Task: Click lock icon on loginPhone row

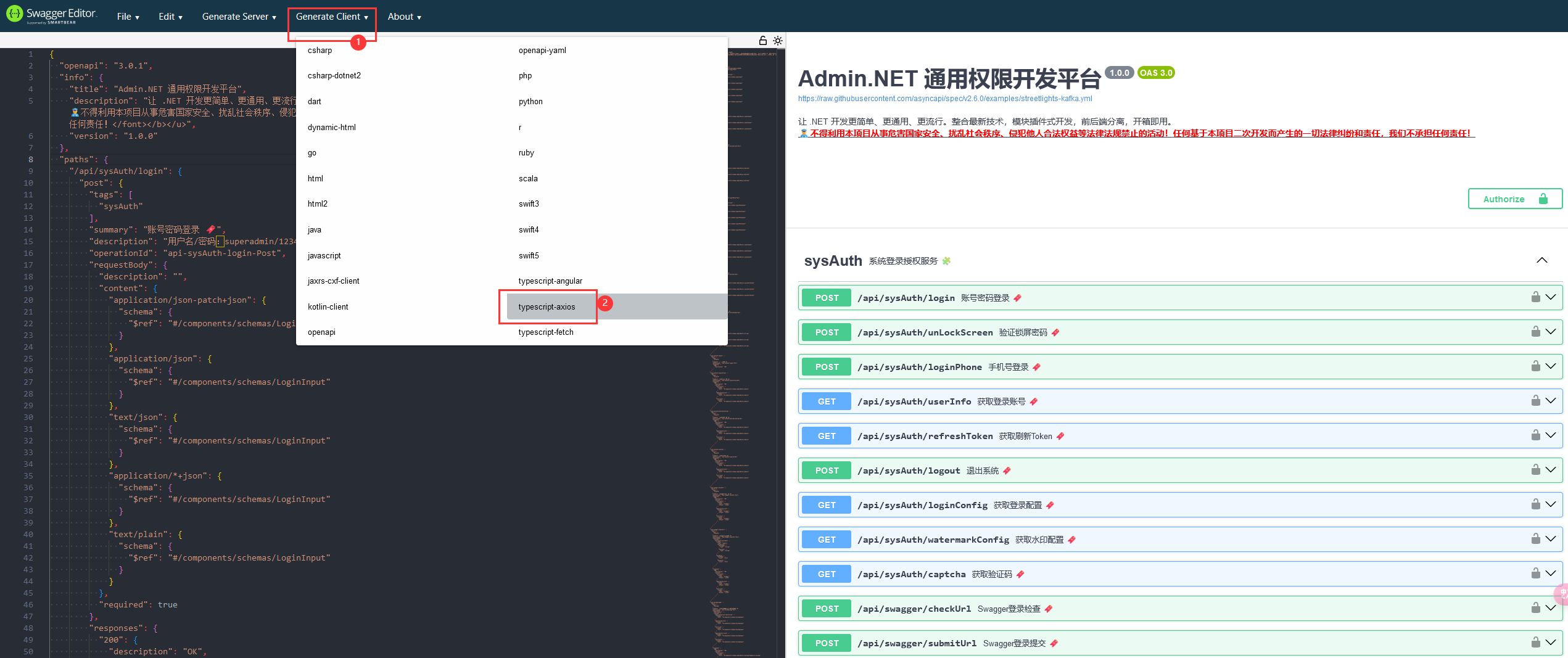Action: pos(1535,366)
